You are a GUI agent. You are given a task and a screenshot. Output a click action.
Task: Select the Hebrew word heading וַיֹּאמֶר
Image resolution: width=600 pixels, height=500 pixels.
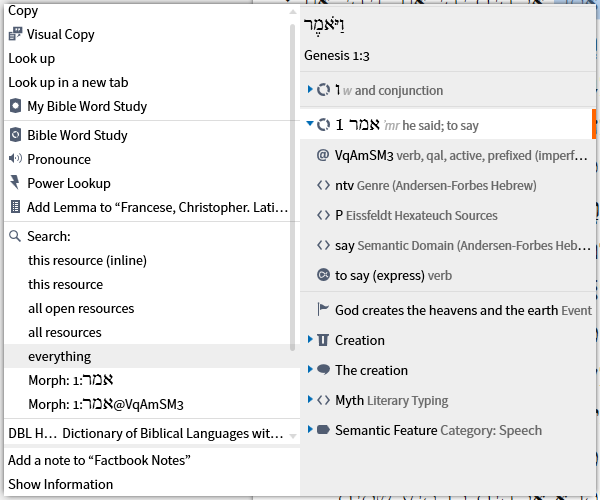coord(324,25)
